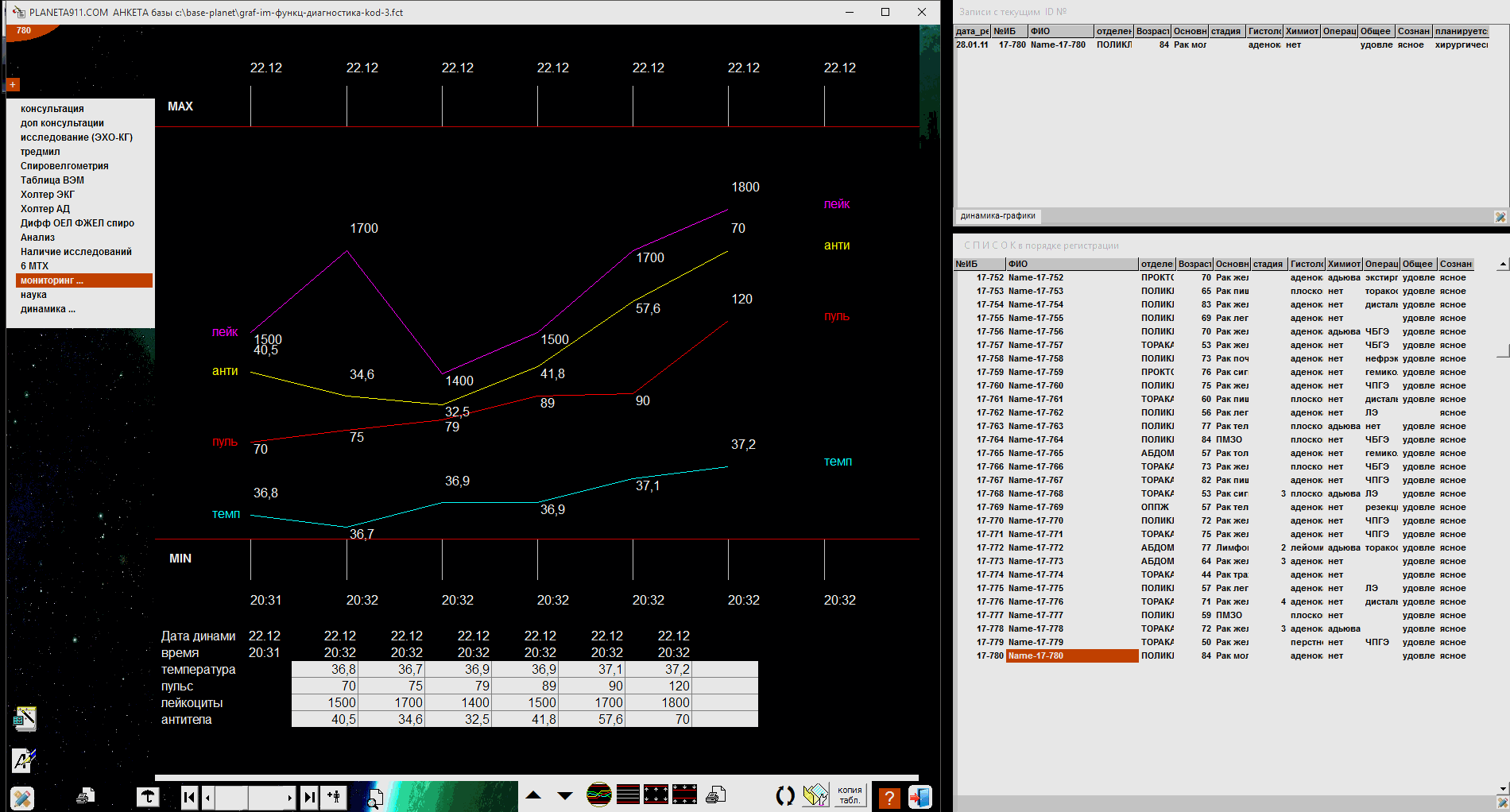This screenshot has height=812, width=1510.
Task: Open the document magnifier search icon
Action: (x=374, y=797)
